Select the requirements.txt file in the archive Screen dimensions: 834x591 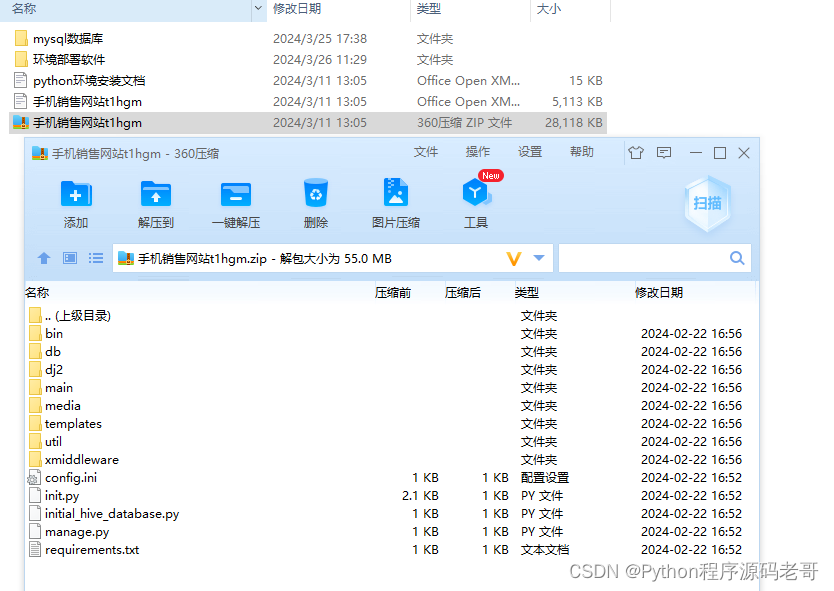89,549
